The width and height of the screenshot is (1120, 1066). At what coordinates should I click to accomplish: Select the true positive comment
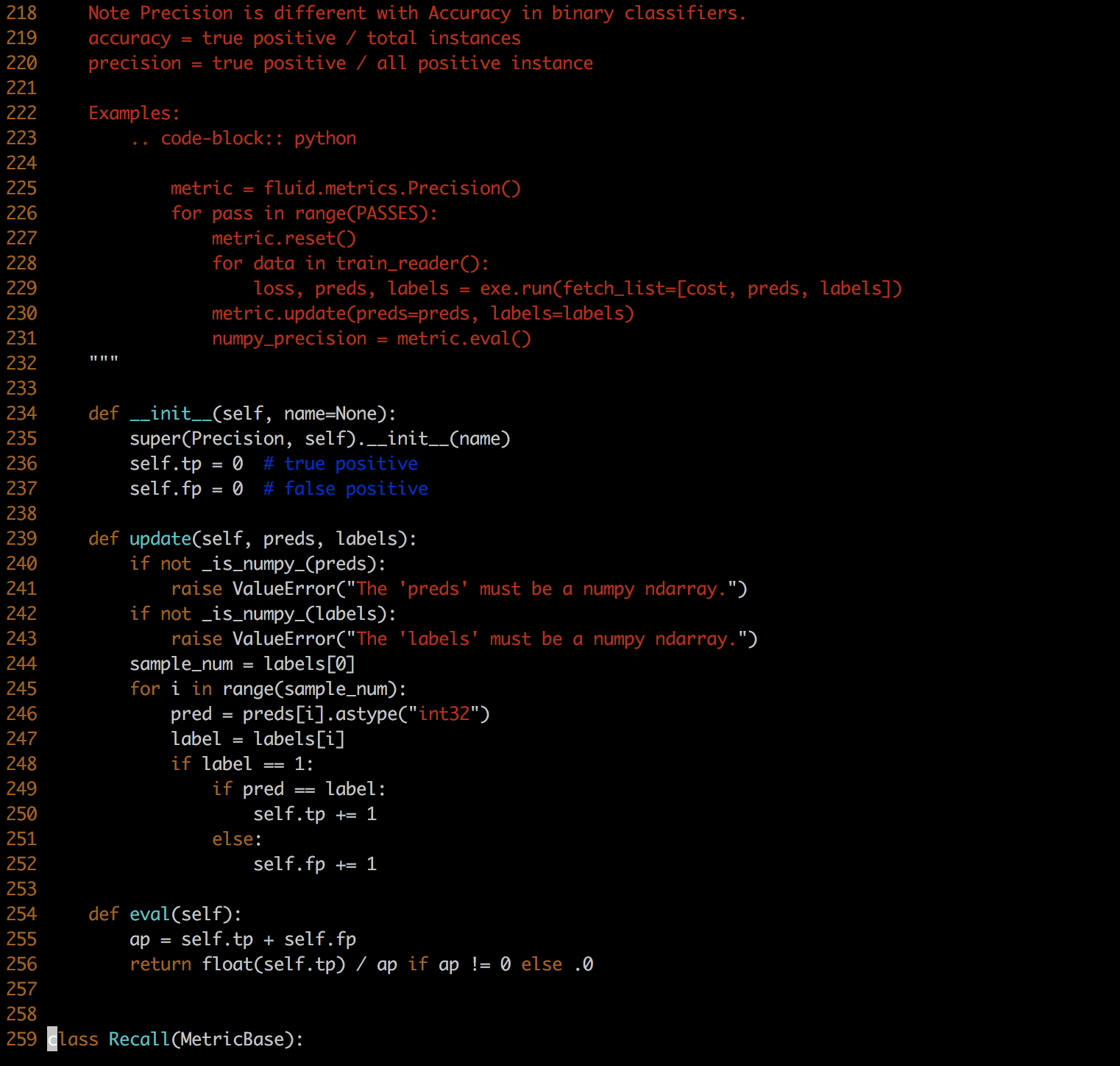[341, 463]
